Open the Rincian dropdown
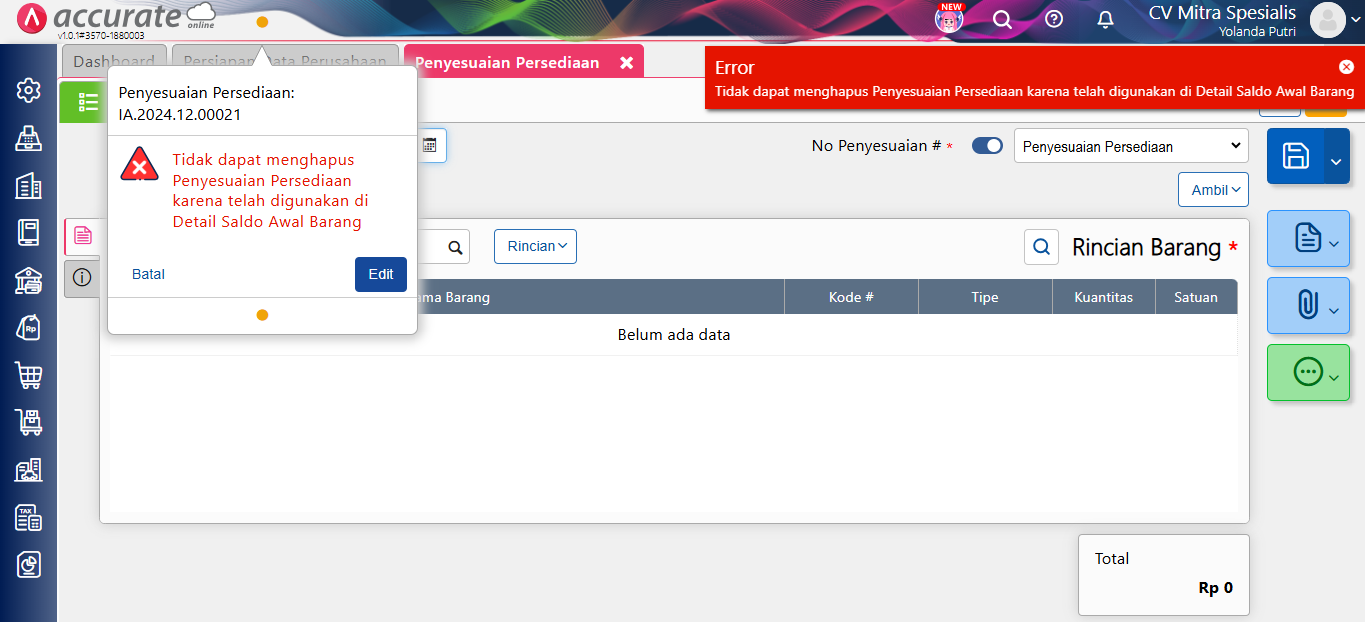 pos(535,246)
